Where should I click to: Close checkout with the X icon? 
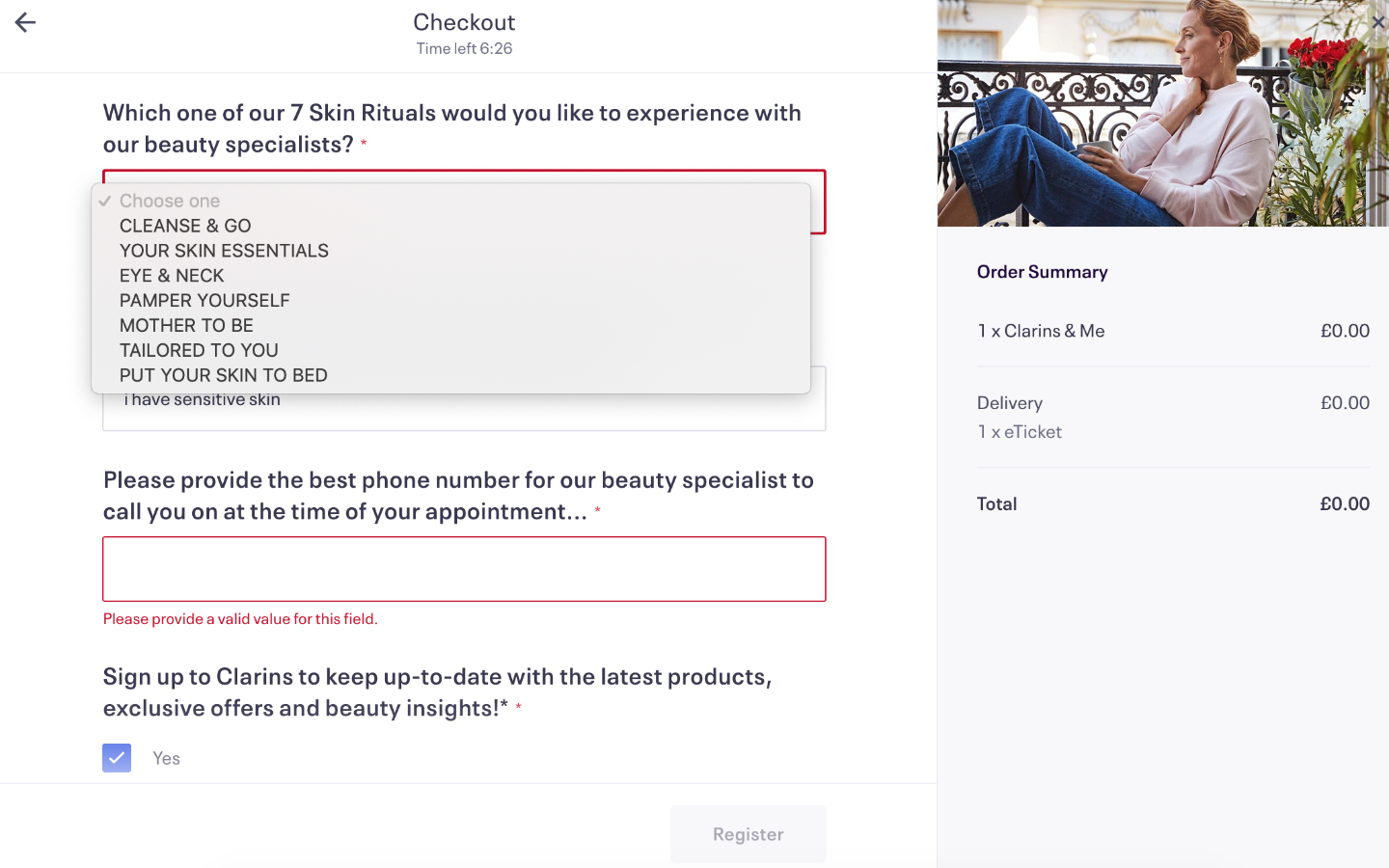point(1377,22)
